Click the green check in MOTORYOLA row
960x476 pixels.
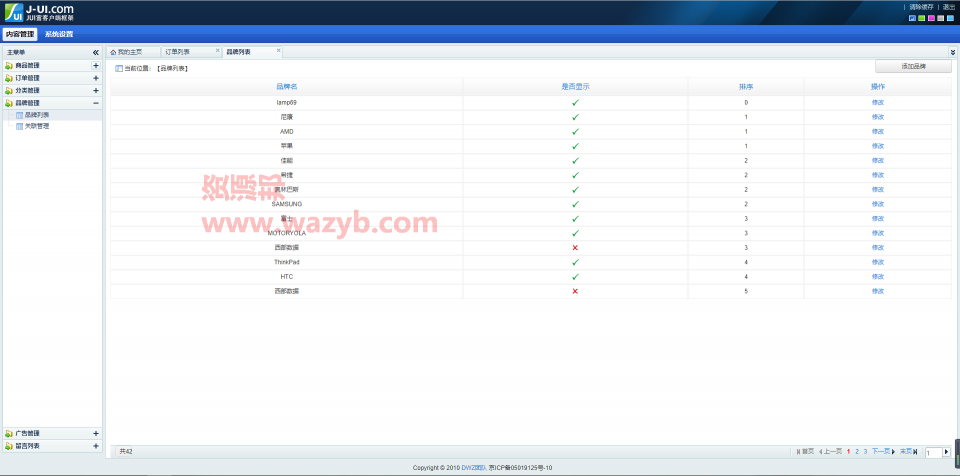coord(576,233)
